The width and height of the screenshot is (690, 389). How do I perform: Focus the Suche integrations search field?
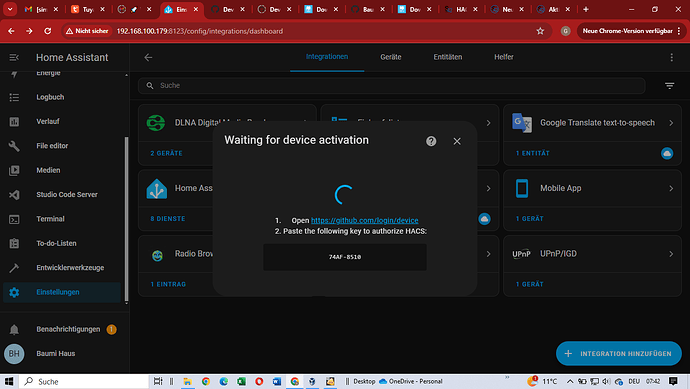(x=392, y=86)
